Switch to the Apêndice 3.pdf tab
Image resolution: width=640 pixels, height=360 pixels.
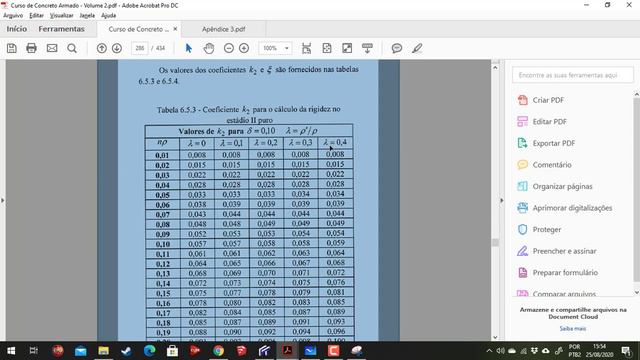click(x=224, y=29)
